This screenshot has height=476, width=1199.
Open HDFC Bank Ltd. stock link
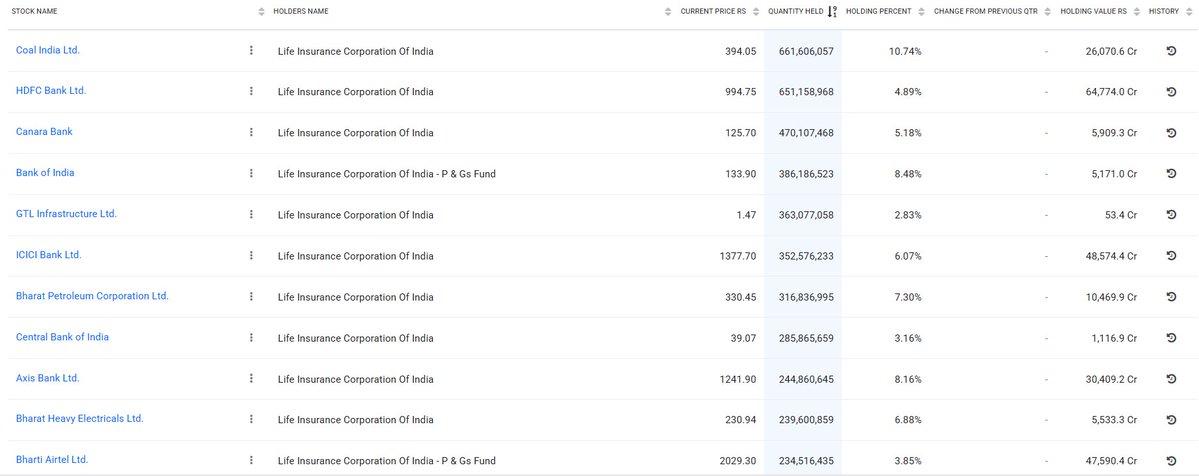point(51,90)
